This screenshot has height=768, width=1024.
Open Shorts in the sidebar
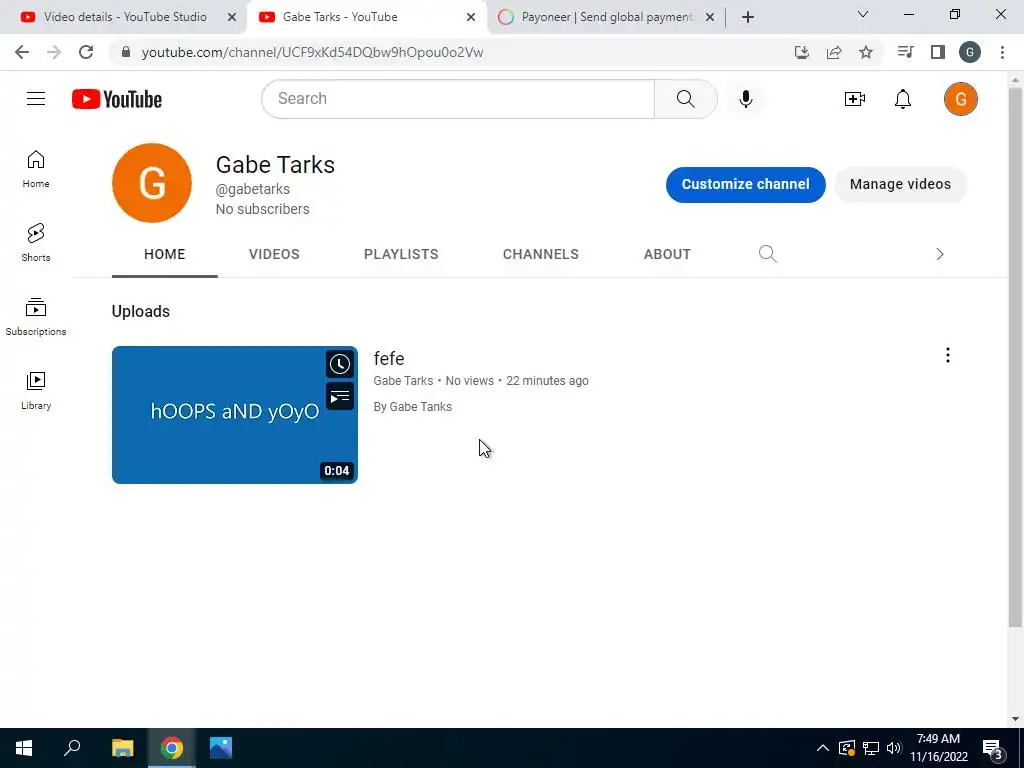[36, 242]
